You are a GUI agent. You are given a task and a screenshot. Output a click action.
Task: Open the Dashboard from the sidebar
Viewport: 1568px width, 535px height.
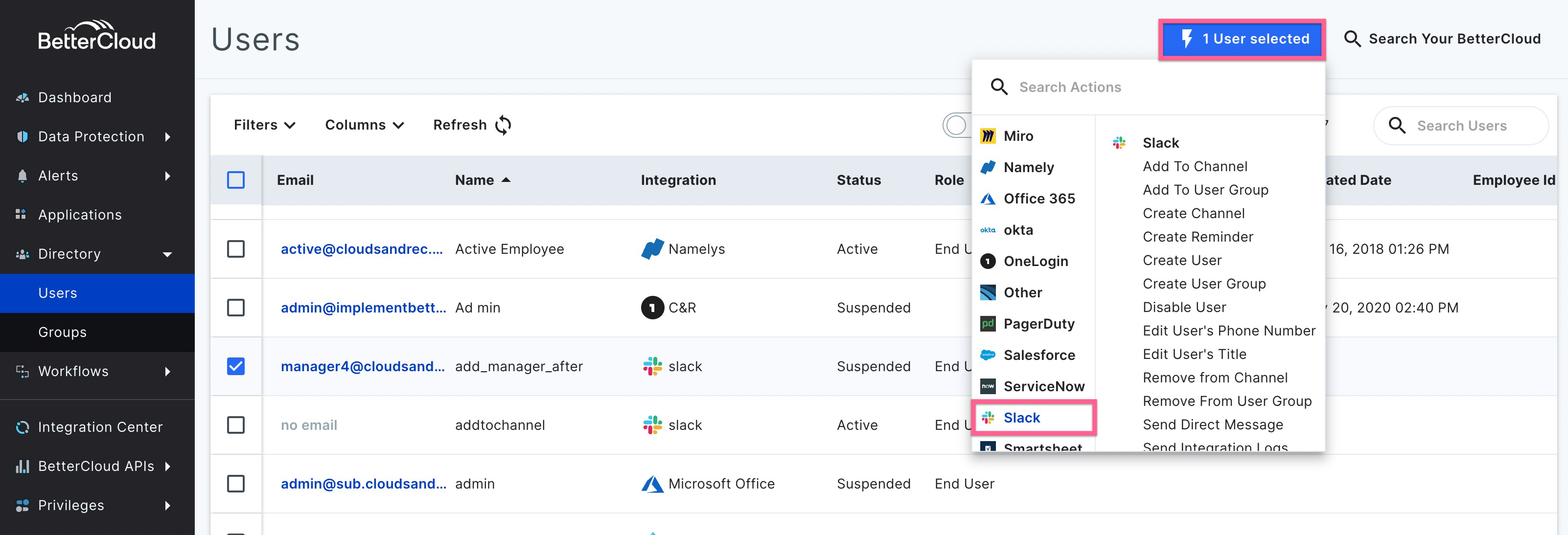click(x=74, y=97)
